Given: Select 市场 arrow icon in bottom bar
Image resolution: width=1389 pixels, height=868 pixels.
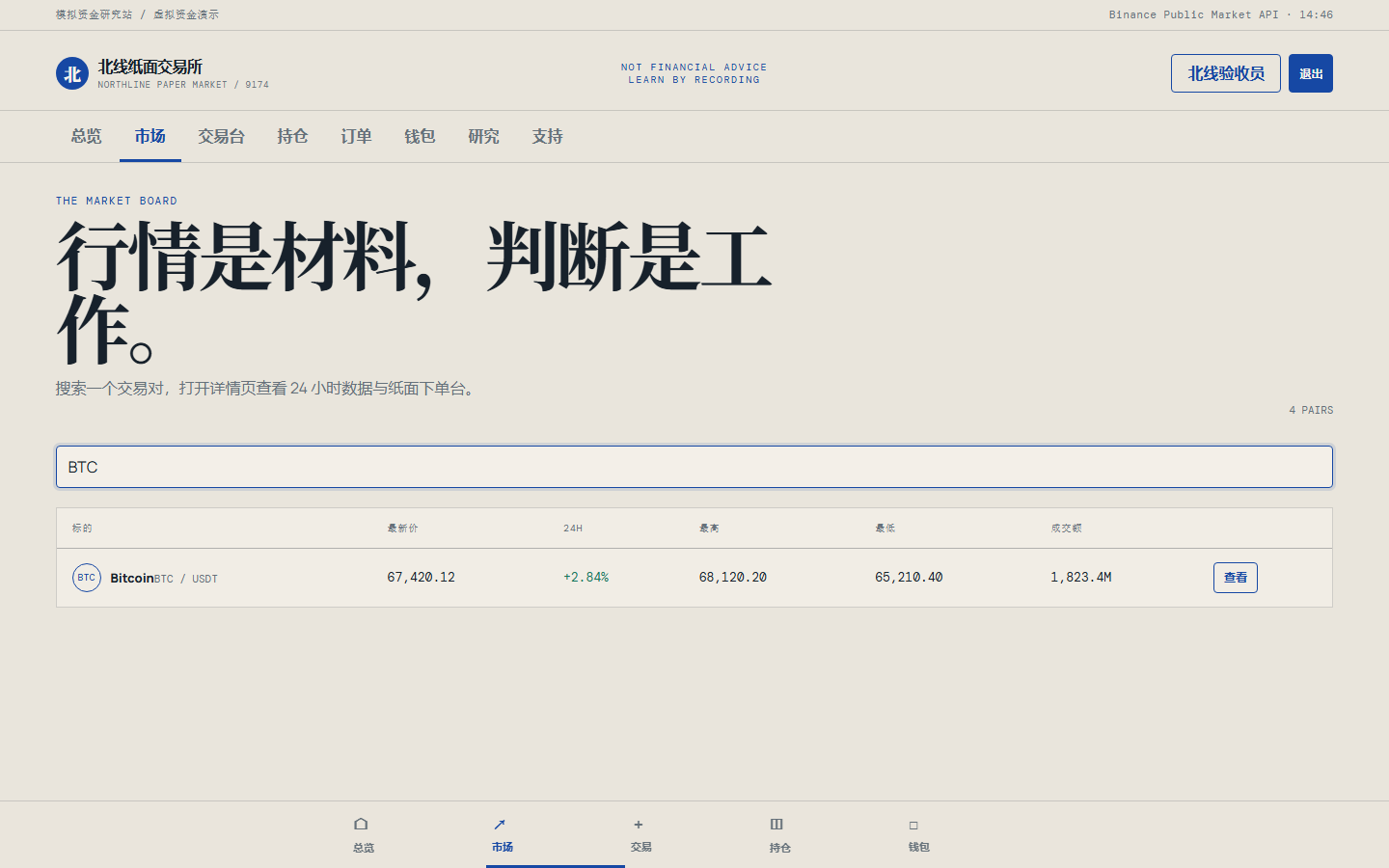Looking at the screenshot, I should tap(500, 824).
